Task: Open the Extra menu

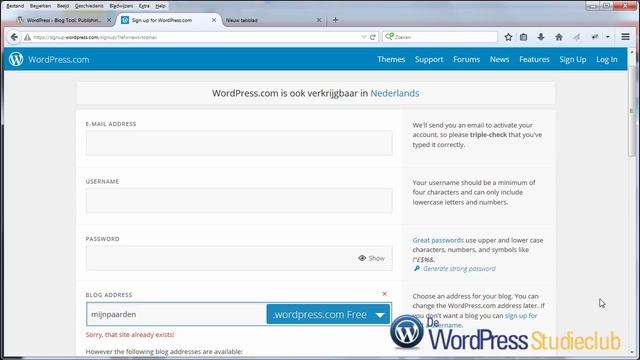Action: 144,6
